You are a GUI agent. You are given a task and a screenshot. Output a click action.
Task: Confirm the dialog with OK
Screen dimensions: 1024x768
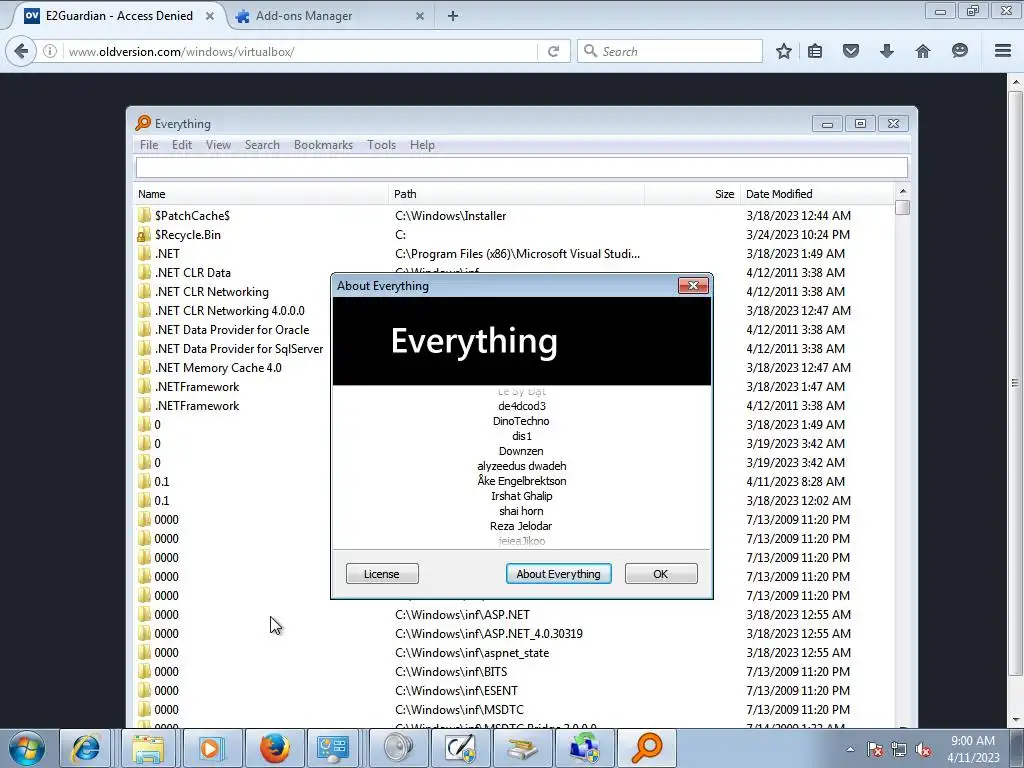661,574
